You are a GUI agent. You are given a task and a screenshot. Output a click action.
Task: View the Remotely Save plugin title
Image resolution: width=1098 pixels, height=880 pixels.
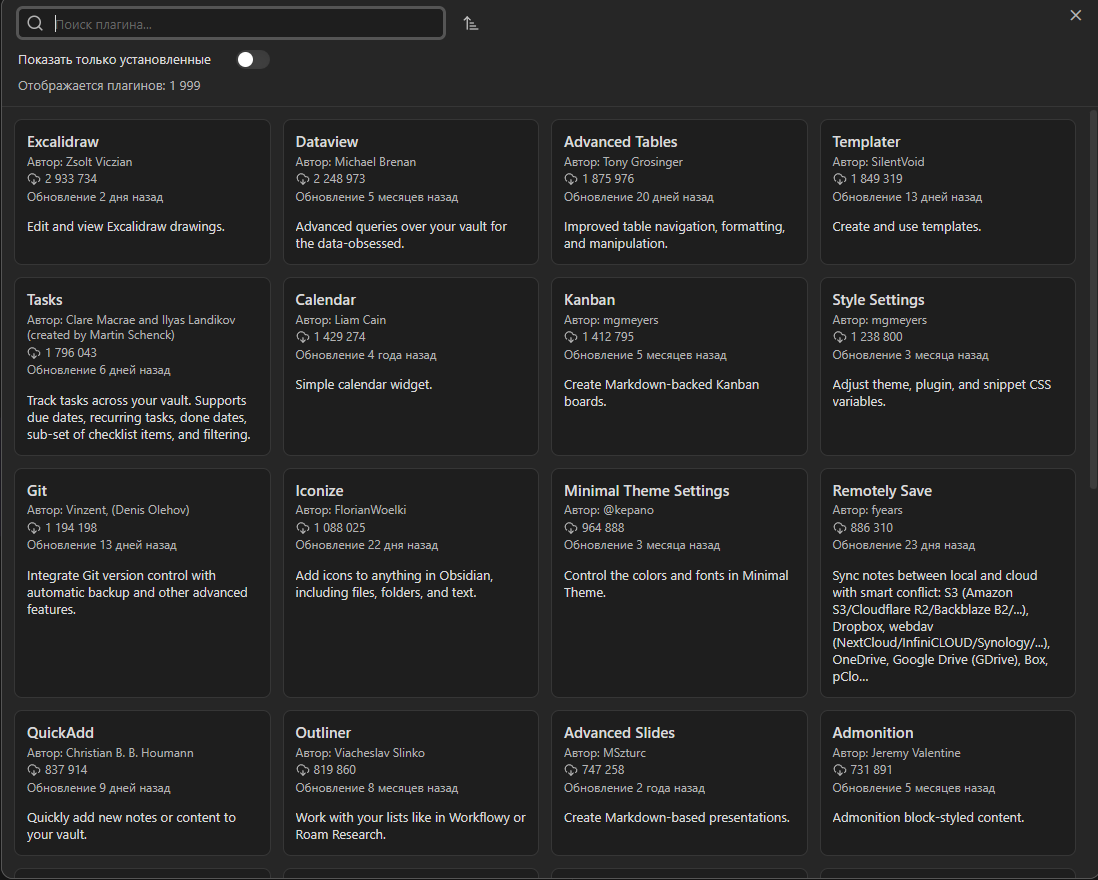pyautogui.click(x=882, y=491)
